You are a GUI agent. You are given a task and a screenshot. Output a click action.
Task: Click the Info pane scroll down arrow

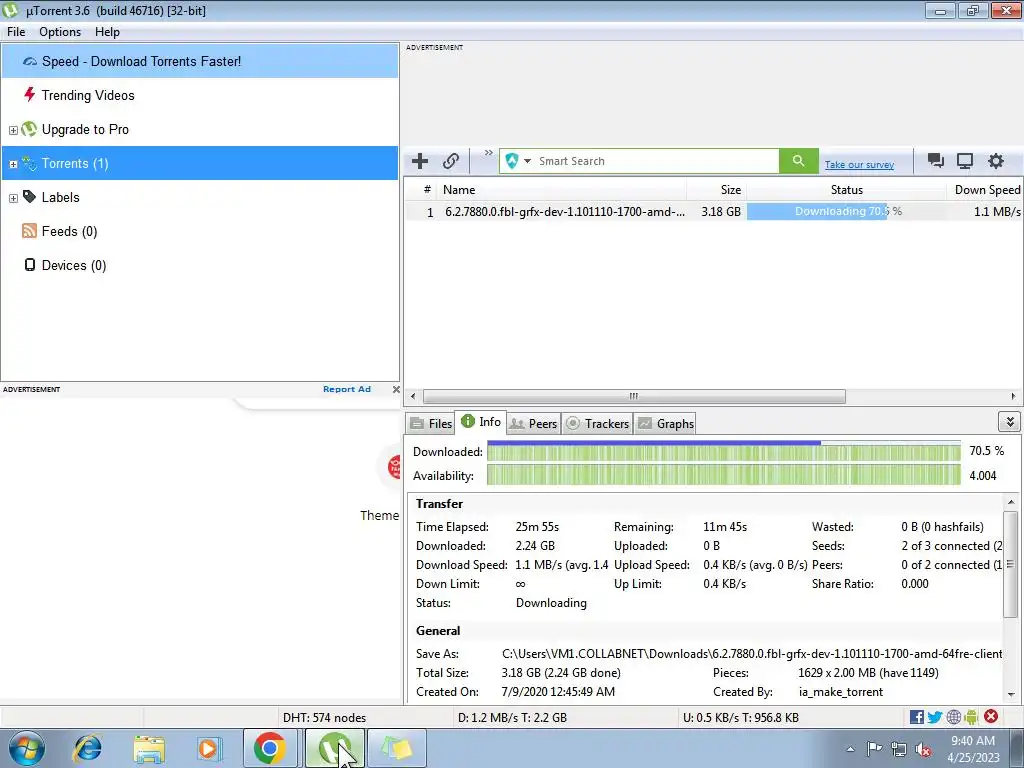coord(1011,694)
